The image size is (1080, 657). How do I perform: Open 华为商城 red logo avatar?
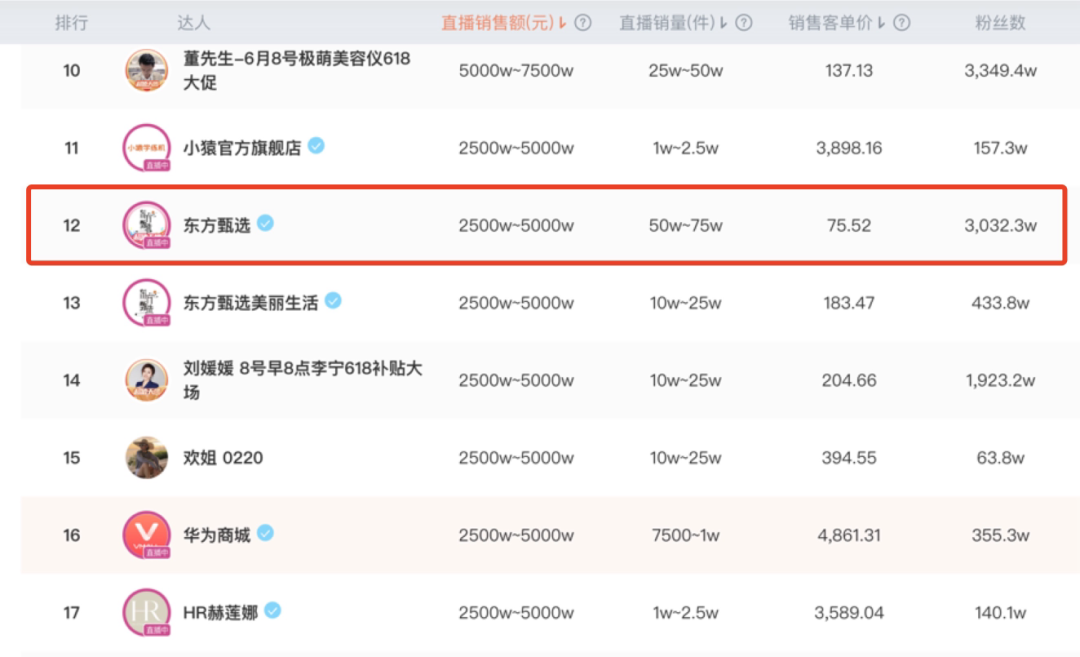(x=146, y=535)
